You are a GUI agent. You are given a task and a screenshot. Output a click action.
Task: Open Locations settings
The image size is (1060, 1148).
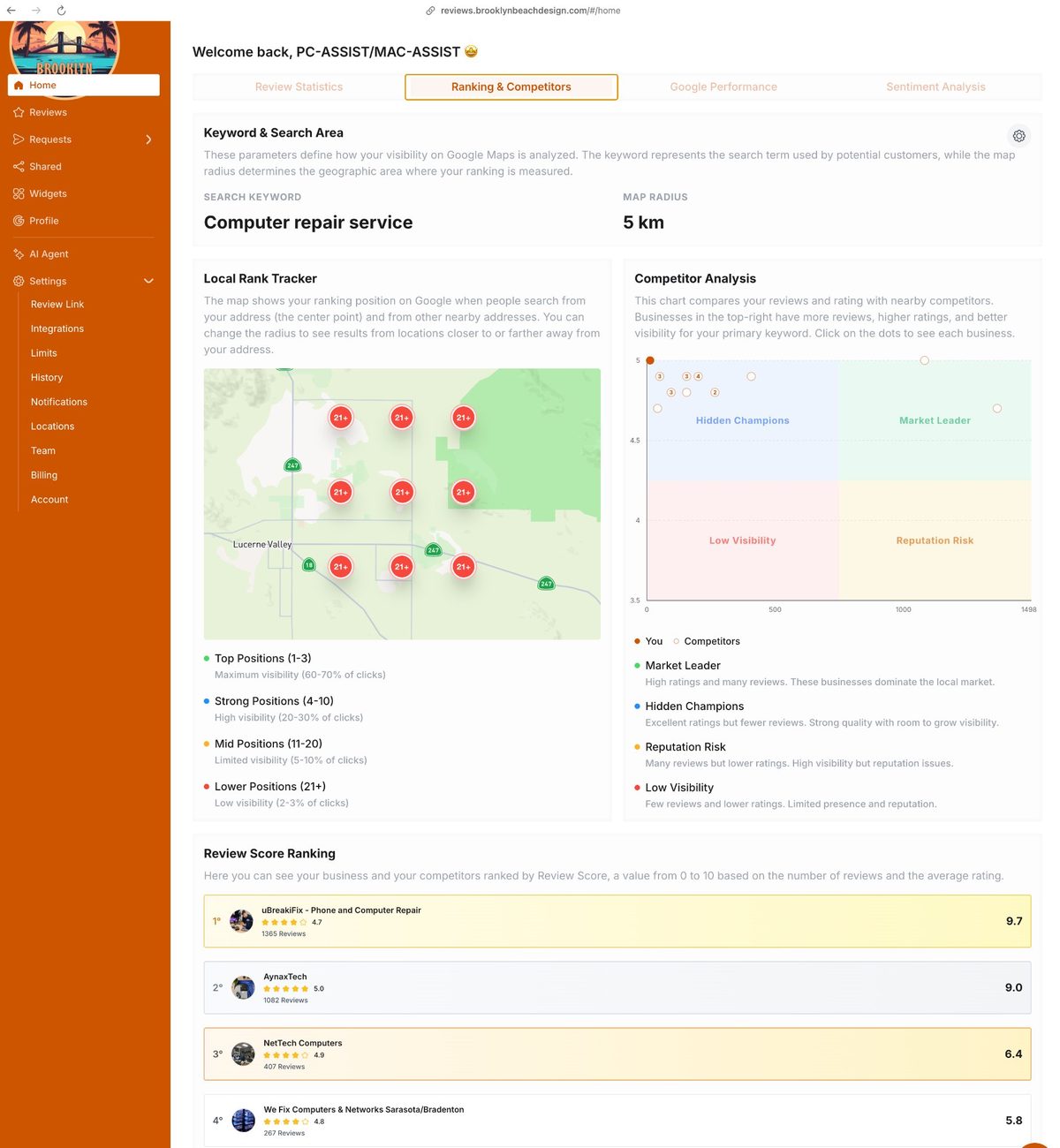click(53, 427)
